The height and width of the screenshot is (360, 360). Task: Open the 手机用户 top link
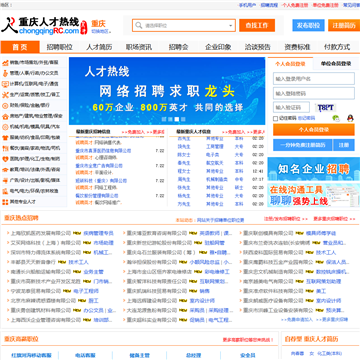click(x=247, y=5)
